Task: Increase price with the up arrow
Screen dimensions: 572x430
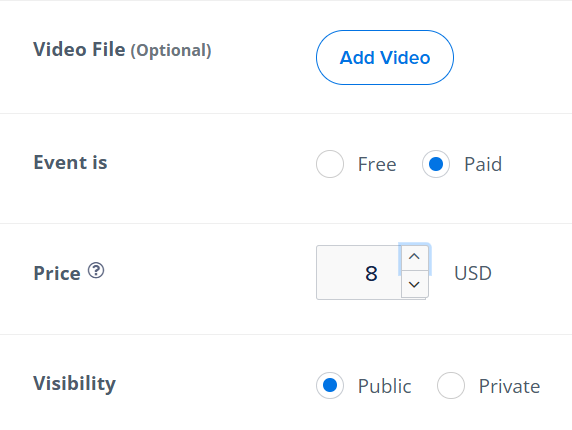Action: pyautogui.click(x=414, y=257)
